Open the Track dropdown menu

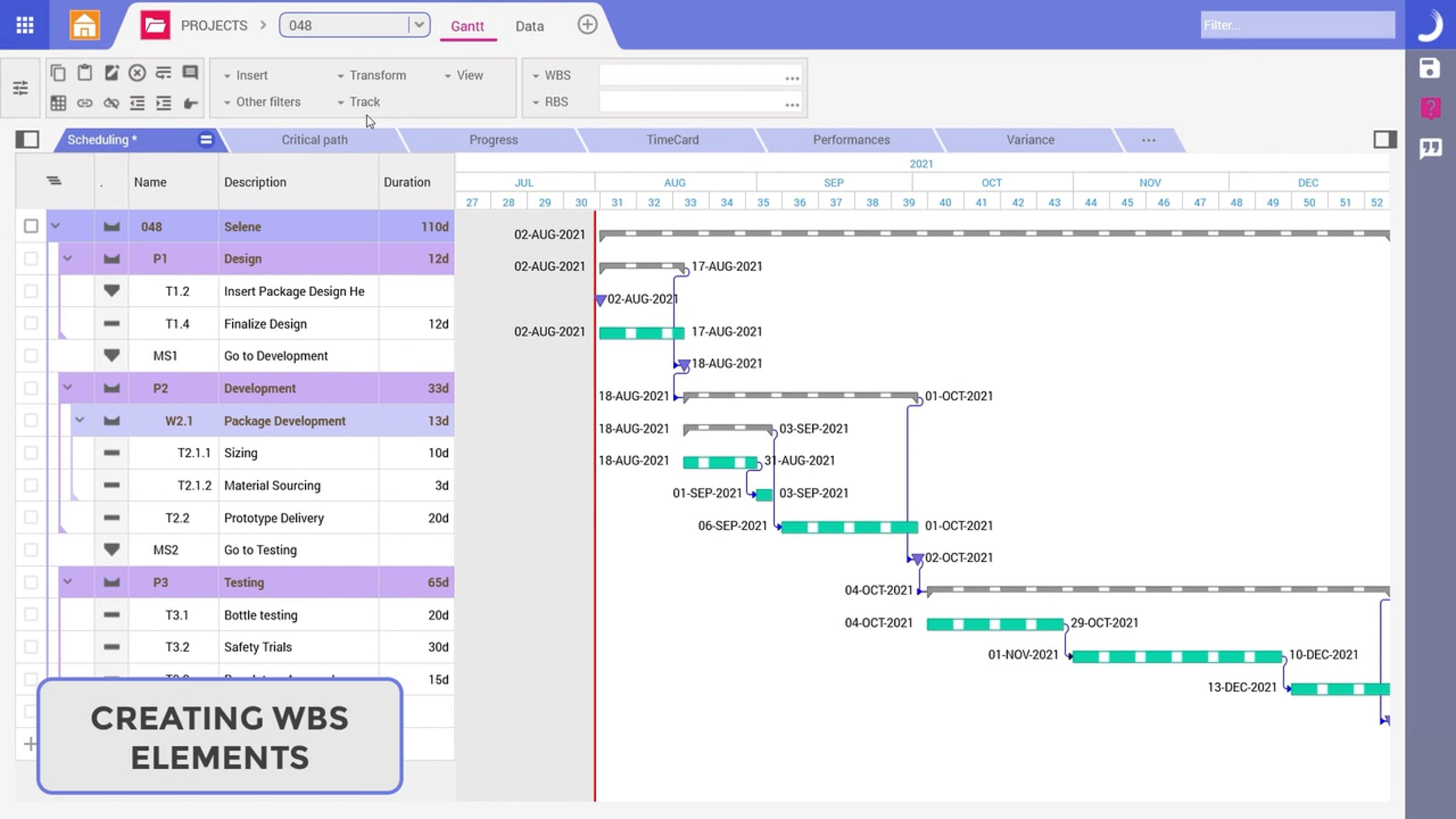tap(359, 102)
